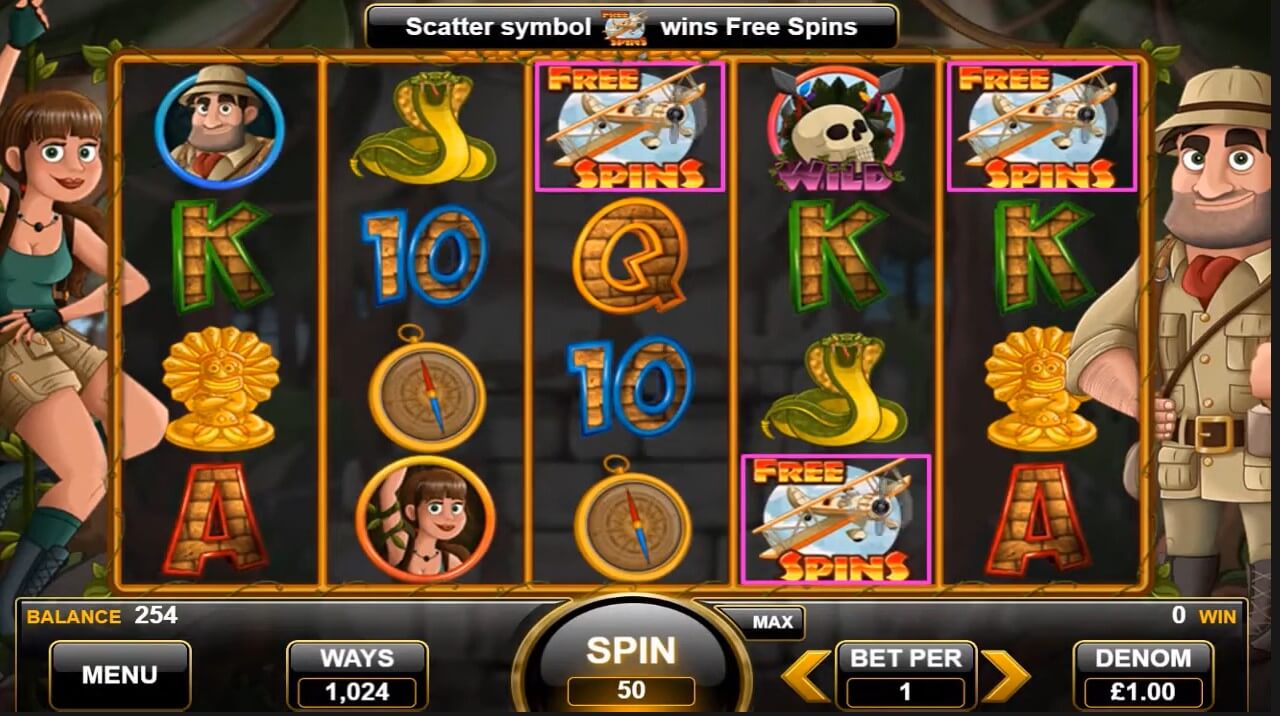The image size is (1280, 716).
Task: Click the Free Spins plane on reel three
Action: pyautogui.click(x=630, y=126)
